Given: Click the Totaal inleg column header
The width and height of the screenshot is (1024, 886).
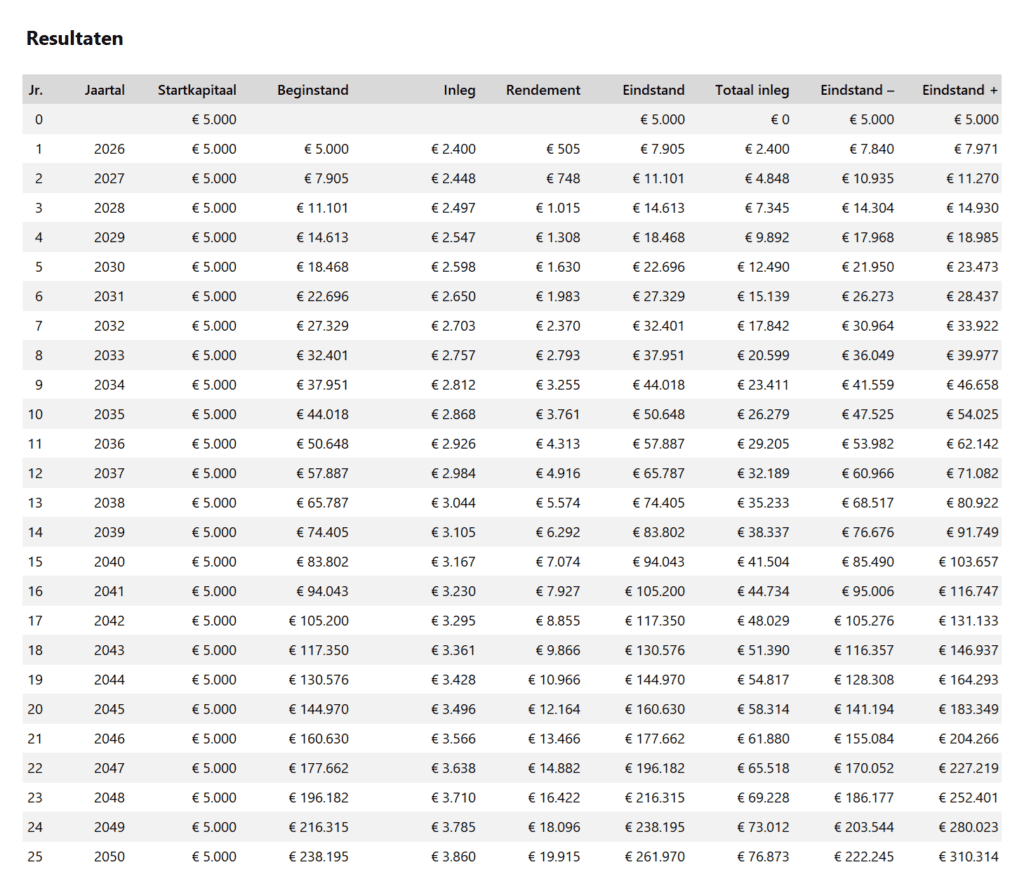Looking at the screenshot, I should [x=752, y=89].
